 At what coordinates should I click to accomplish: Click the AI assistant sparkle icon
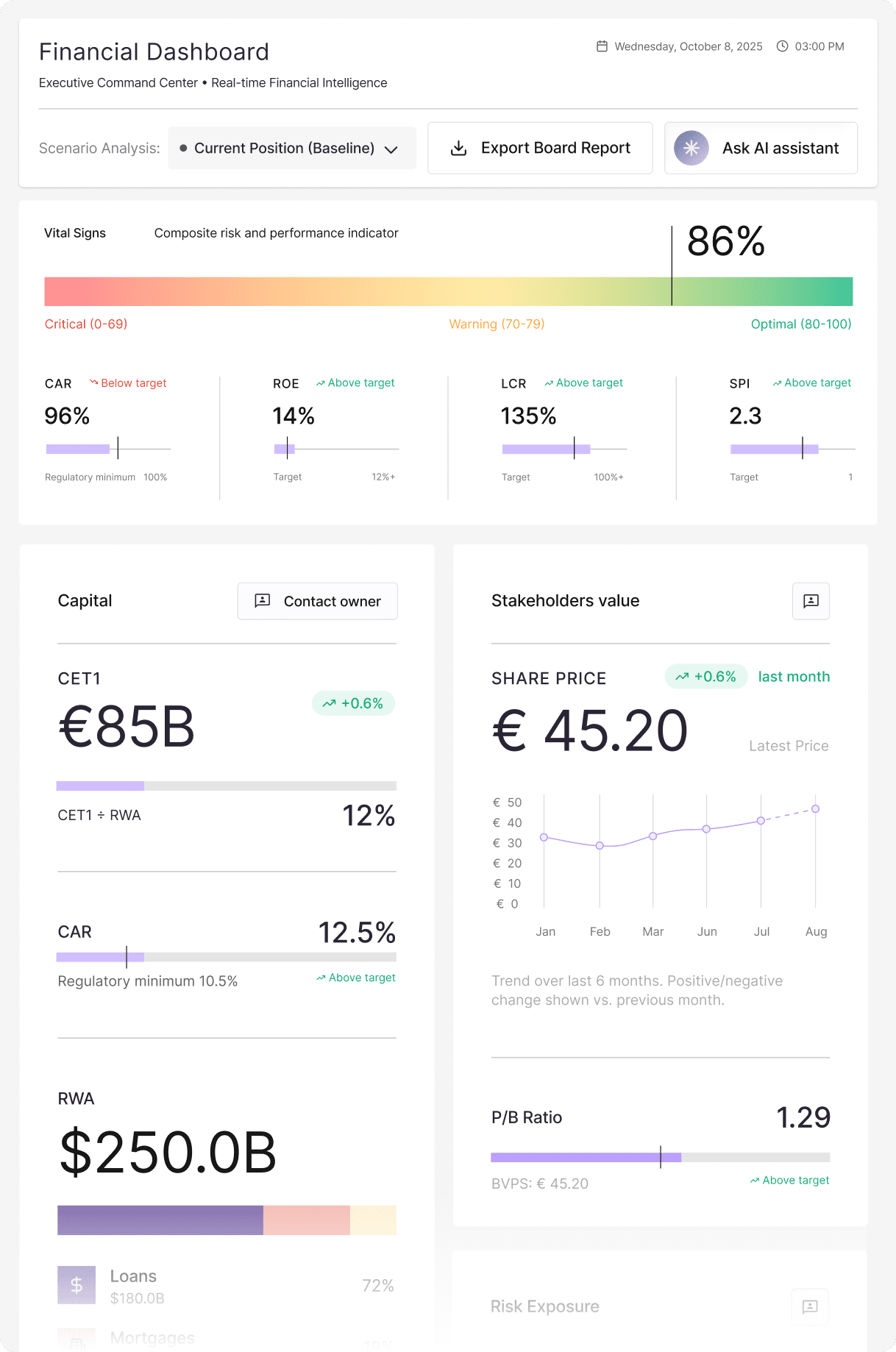click(691, 148)
